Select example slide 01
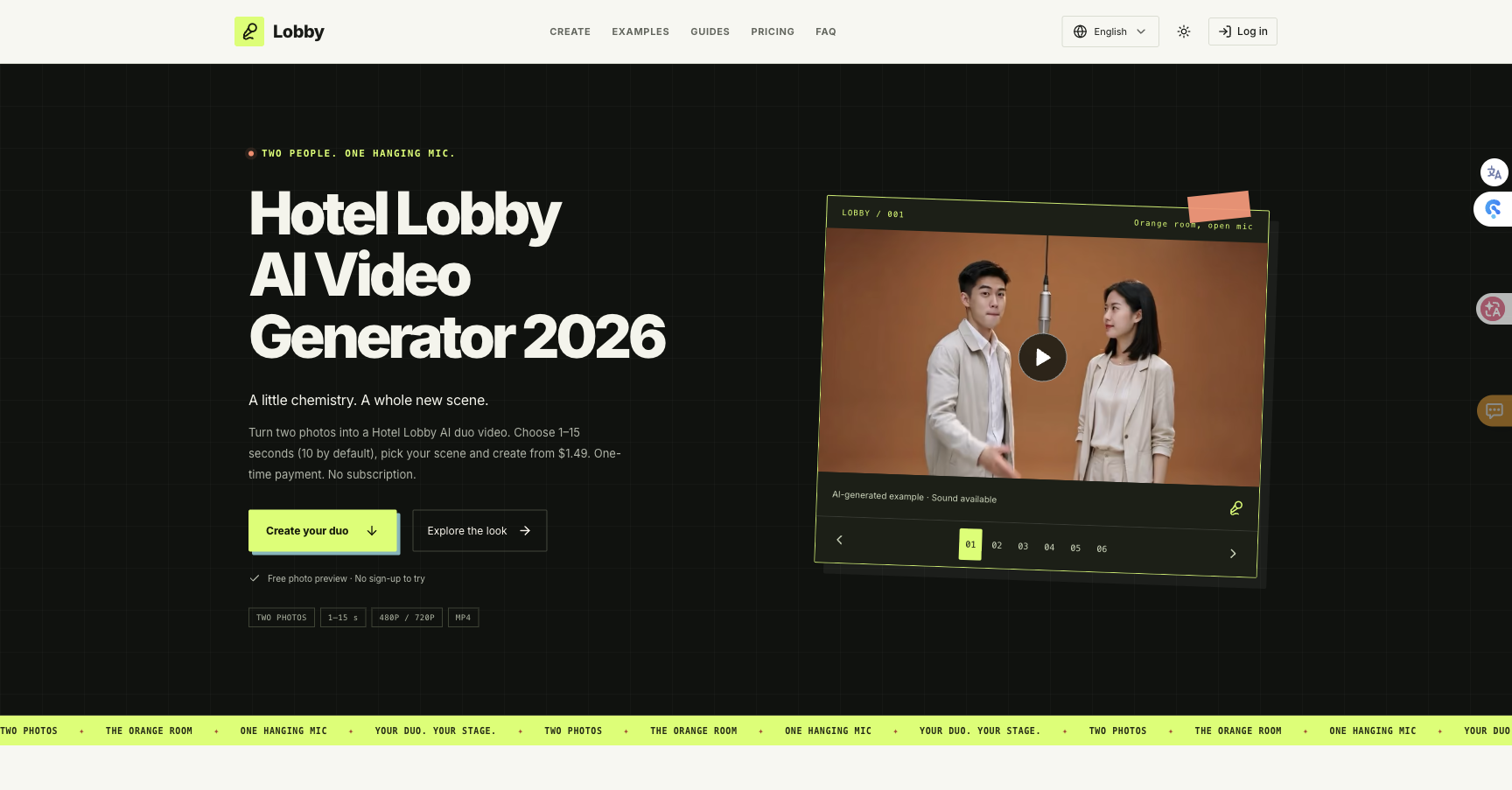The width and height of the screenshot is (1512, 790). click(x=970, y=544)
